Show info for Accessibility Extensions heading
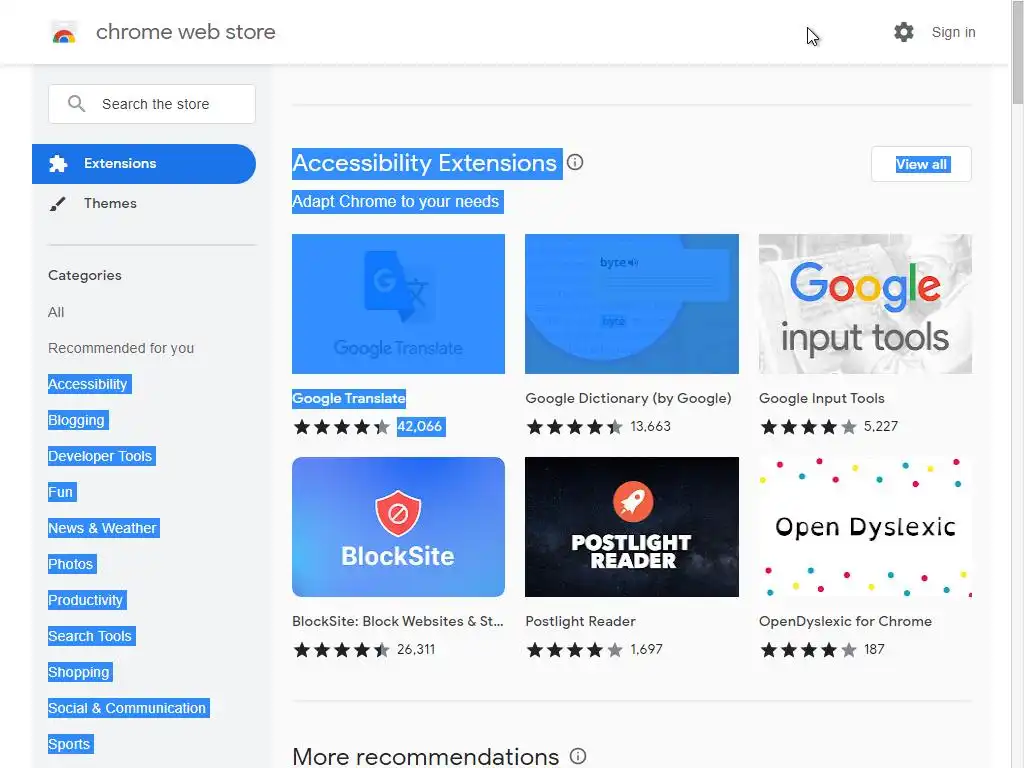 pos(575,162)
